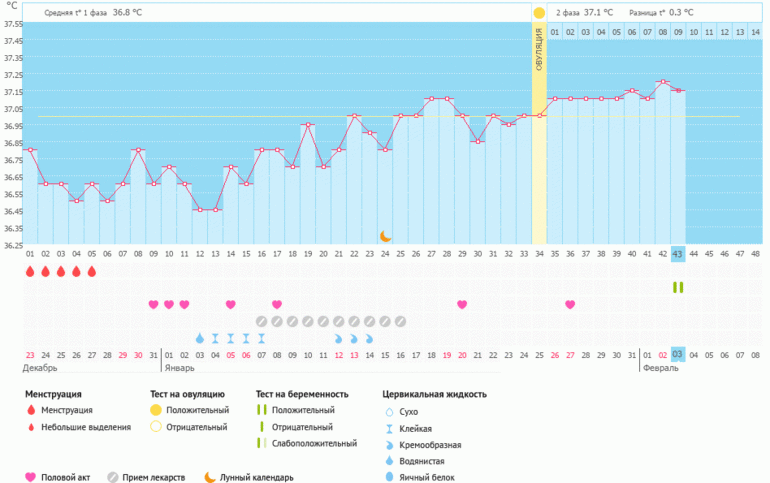Click the menstruation drop icon on cycle day 01

30,271
